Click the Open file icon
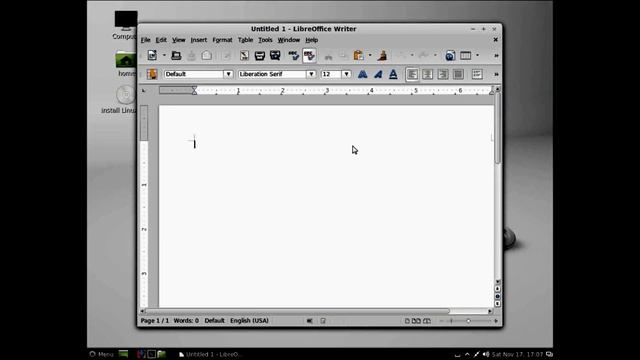 (x=176, y=55)
